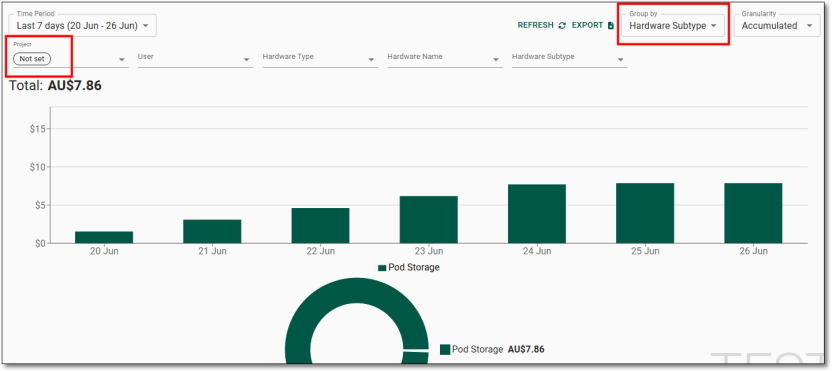The width and height of the screenshot is (832, 371).
Task: Click the Total AU$7.86 value
Action: [x=75, y=85]
